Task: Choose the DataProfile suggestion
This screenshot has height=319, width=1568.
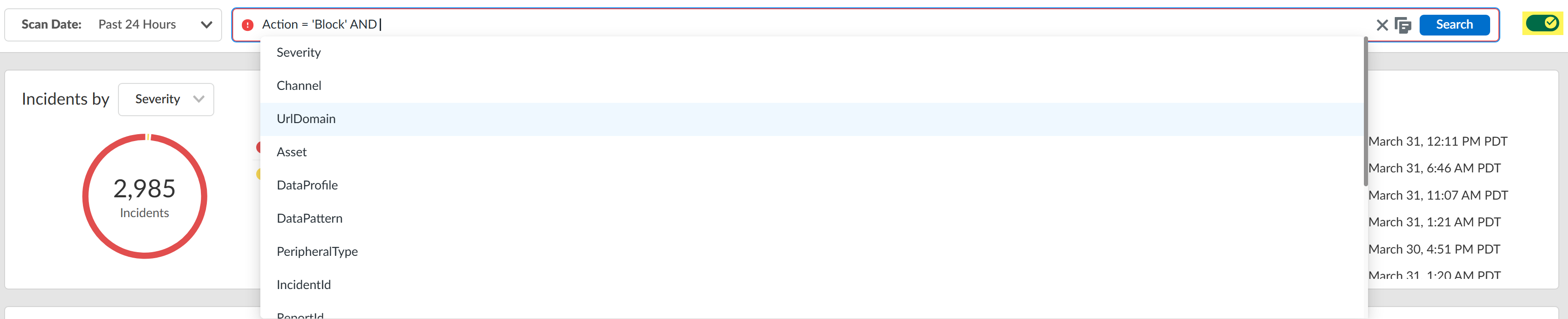Action: tap(307, 186)
